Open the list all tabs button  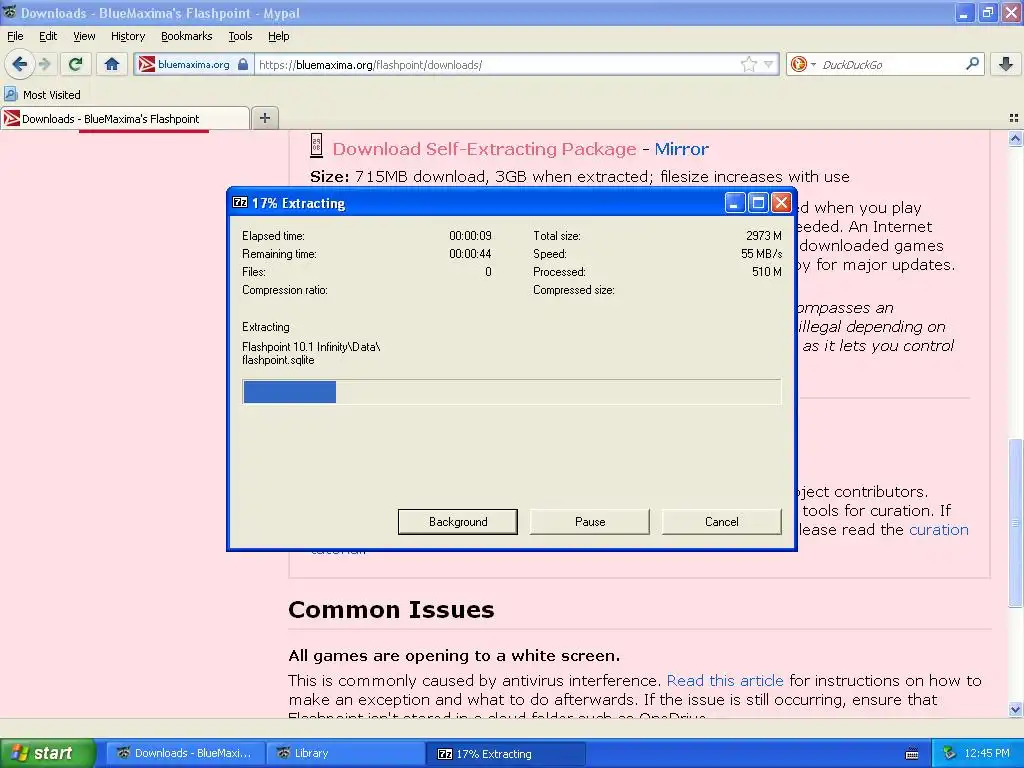[1014, 118]
